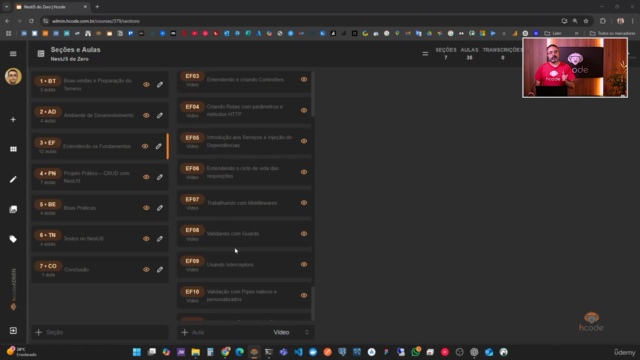Toggle visibility of section 4 PN

146,177
